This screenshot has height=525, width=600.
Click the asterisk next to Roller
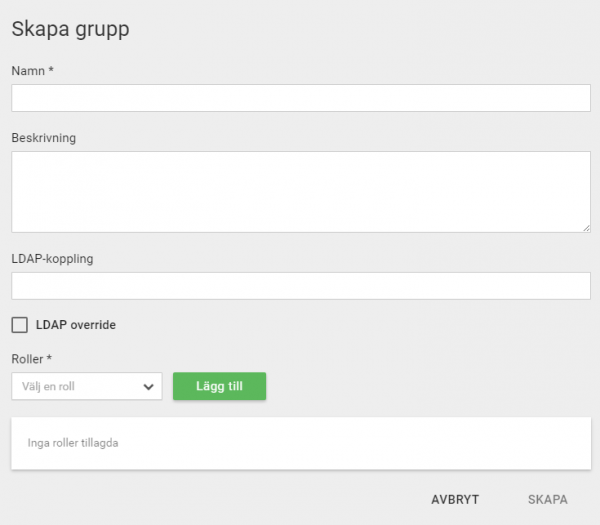49,357
